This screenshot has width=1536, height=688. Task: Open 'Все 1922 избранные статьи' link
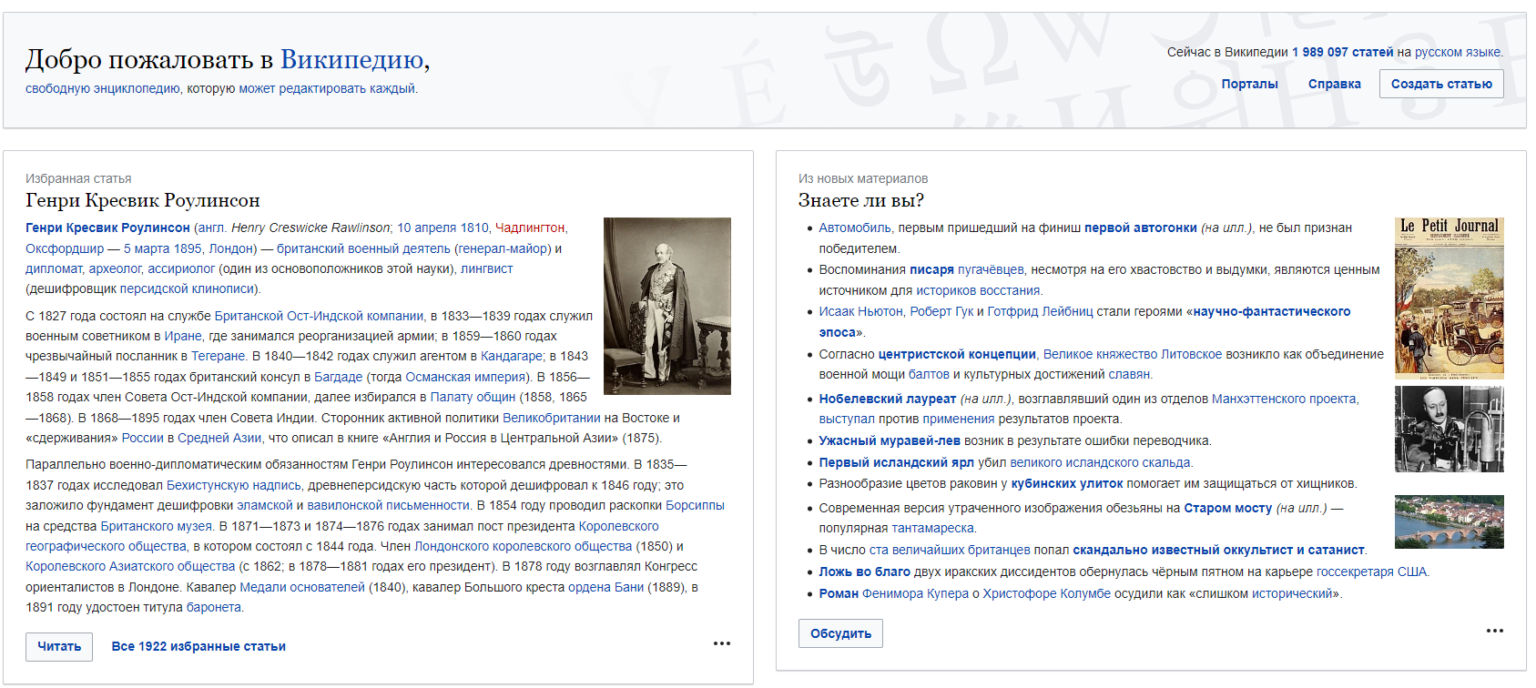(x=198, y=647)
